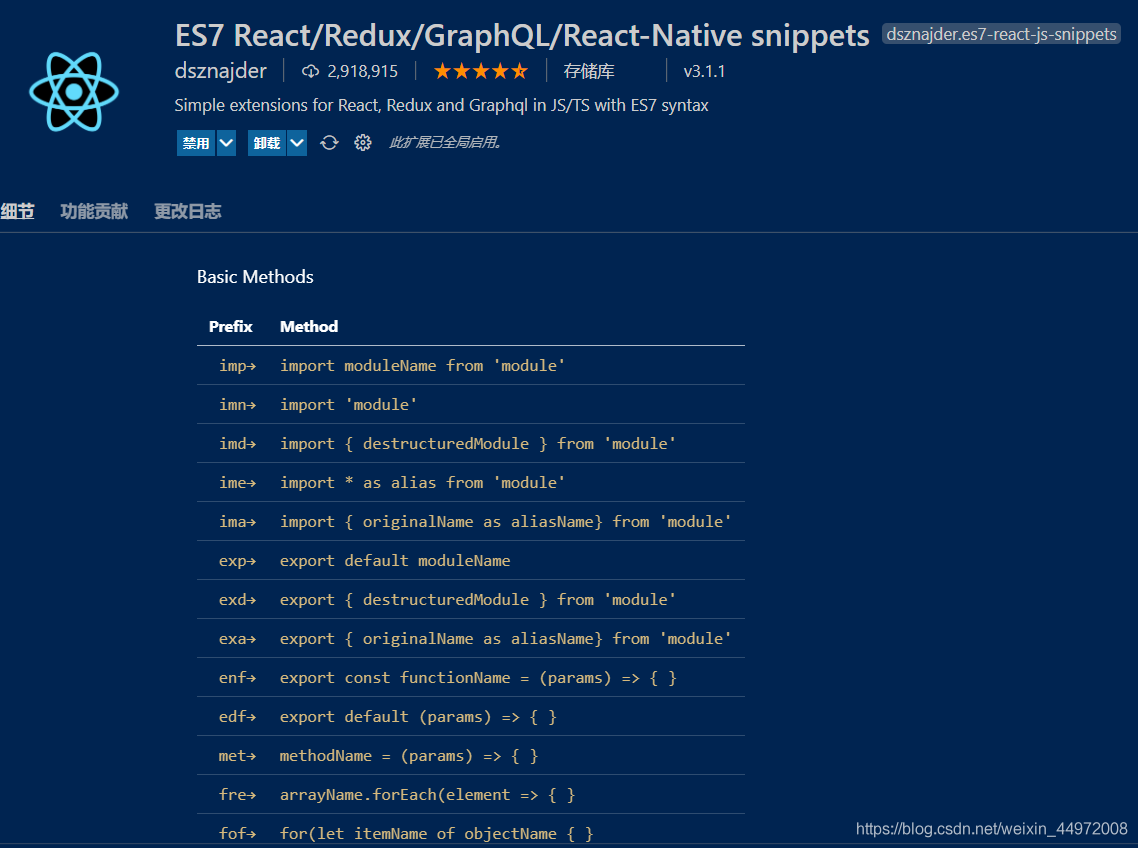Click the five-star rating
Screen dimensions: 1138x848
pos(480,71)
